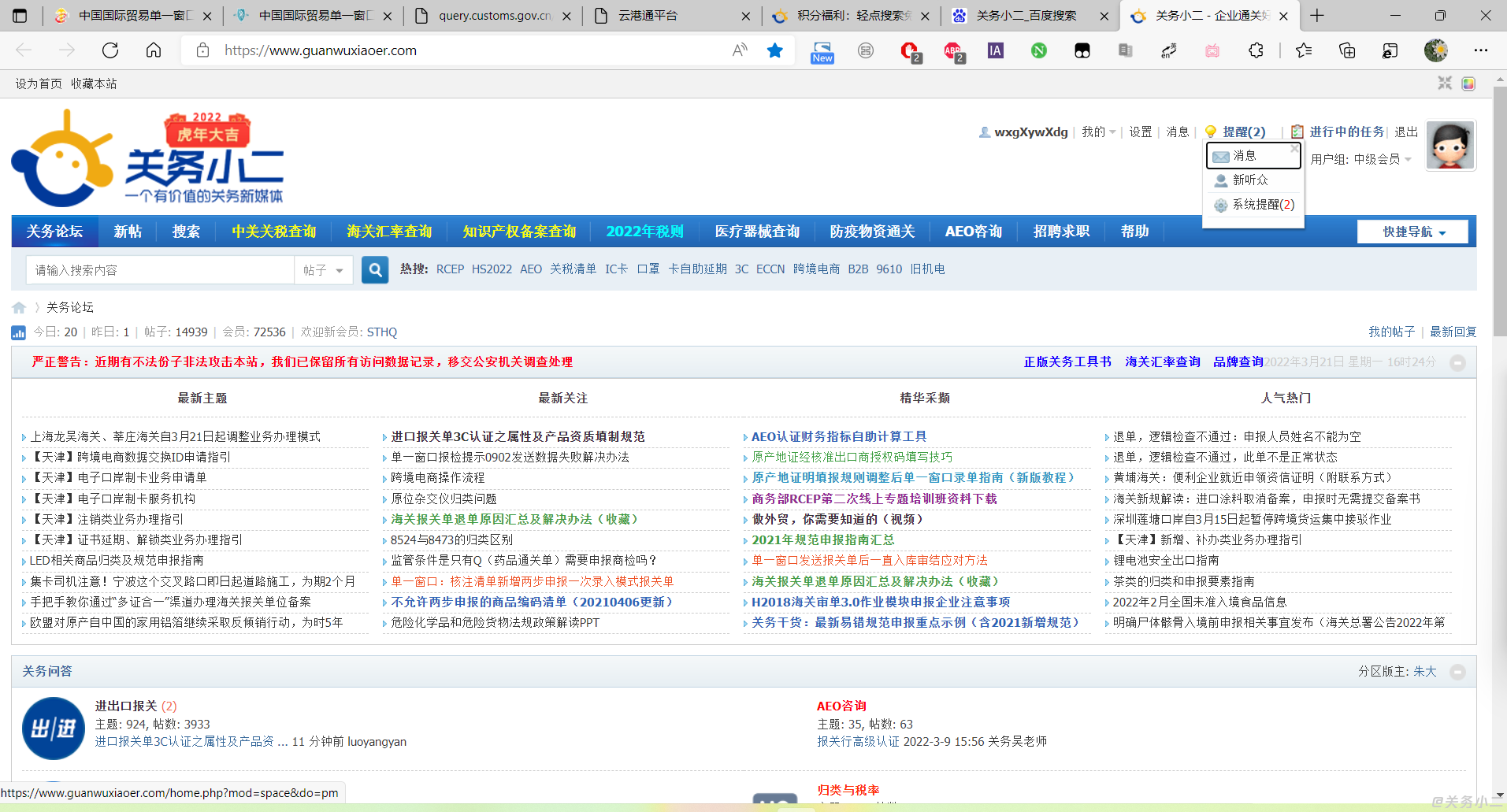Screen dimensions: 1507x812
Task: Click the ABP extension icon
Action: (954, 51)
